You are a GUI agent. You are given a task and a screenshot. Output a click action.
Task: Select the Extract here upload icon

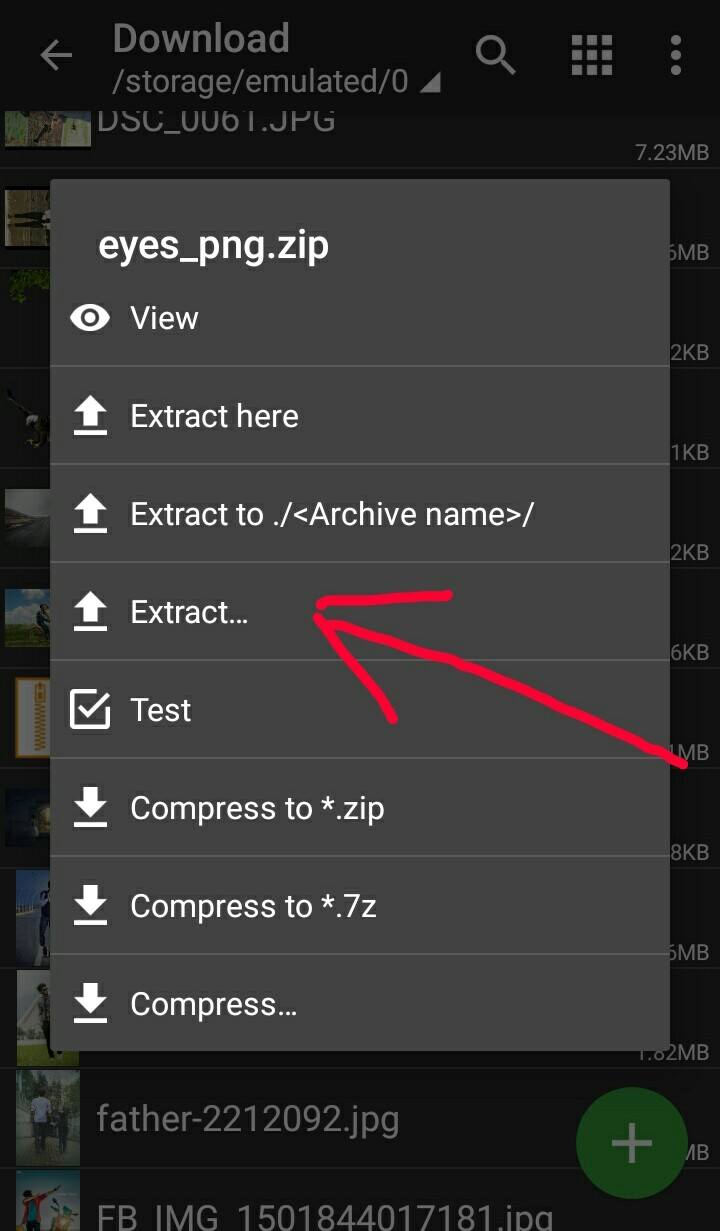89,415
